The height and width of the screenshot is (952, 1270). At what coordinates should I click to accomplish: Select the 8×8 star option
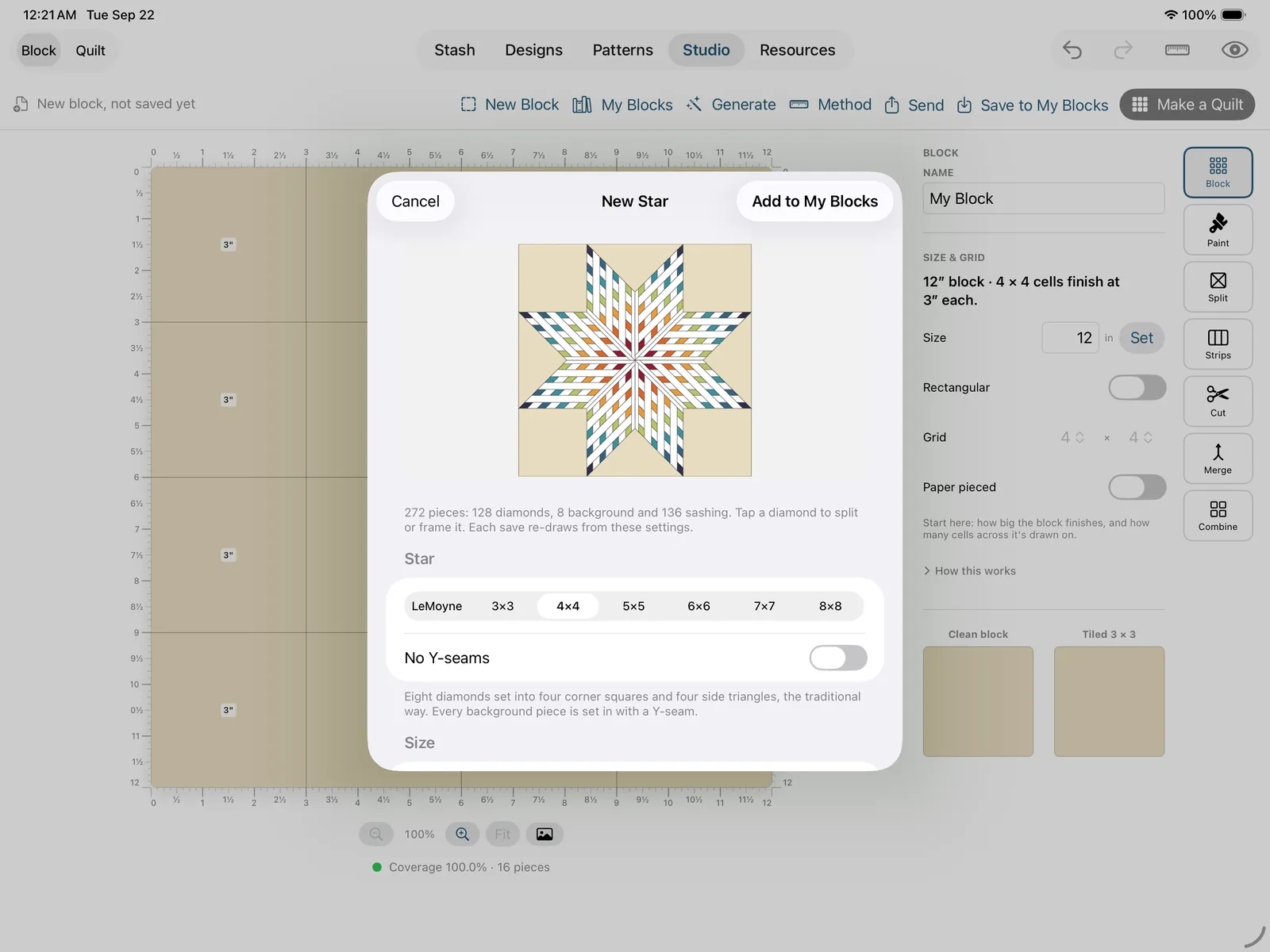coord(830,606)
